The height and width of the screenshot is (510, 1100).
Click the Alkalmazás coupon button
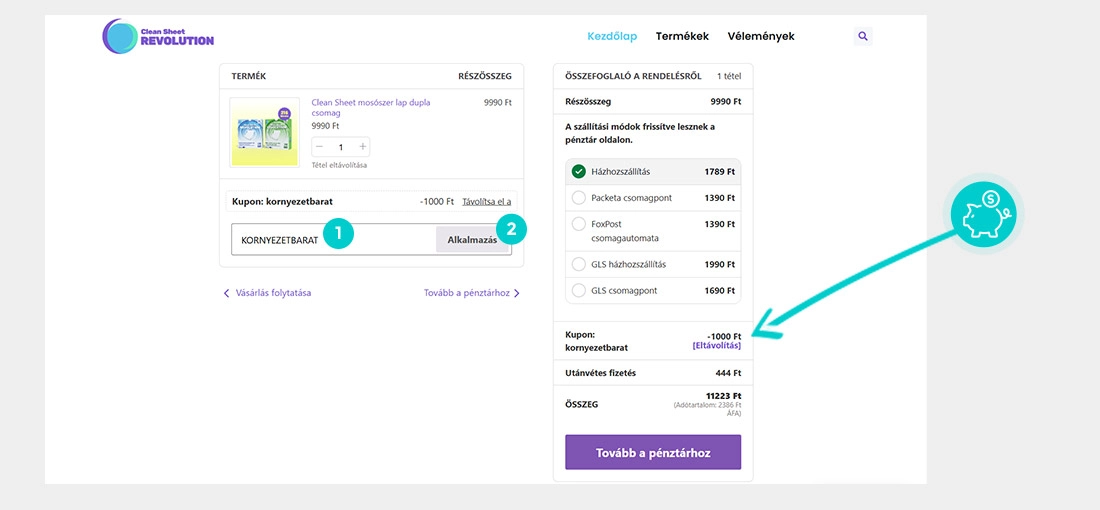[472, 239]
